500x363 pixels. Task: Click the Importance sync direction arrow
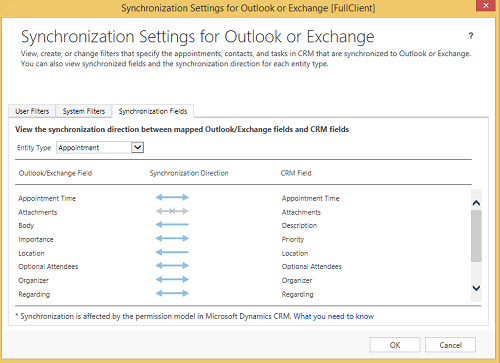tap(172, 238)
